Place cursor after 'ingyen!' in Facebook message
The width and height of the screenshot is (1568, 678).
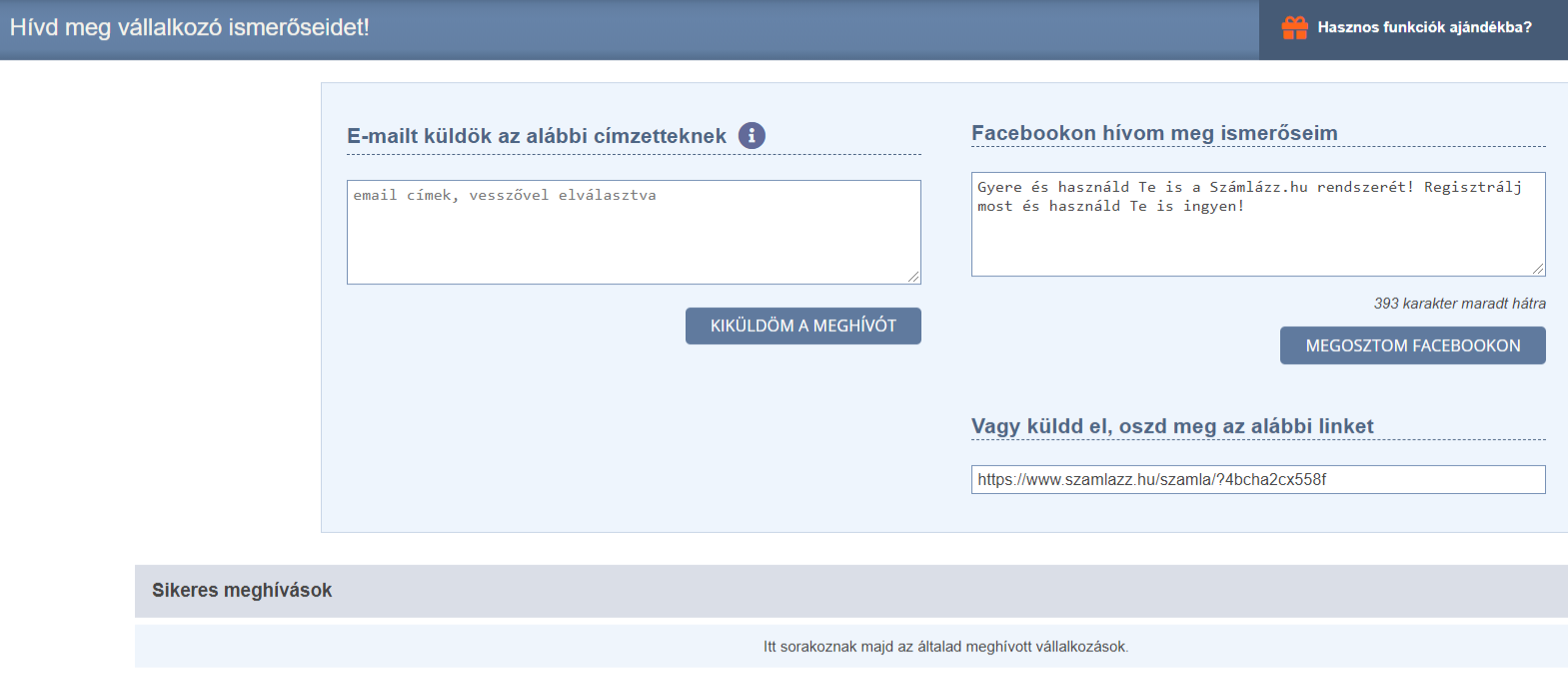click(x=1245, y=206)
